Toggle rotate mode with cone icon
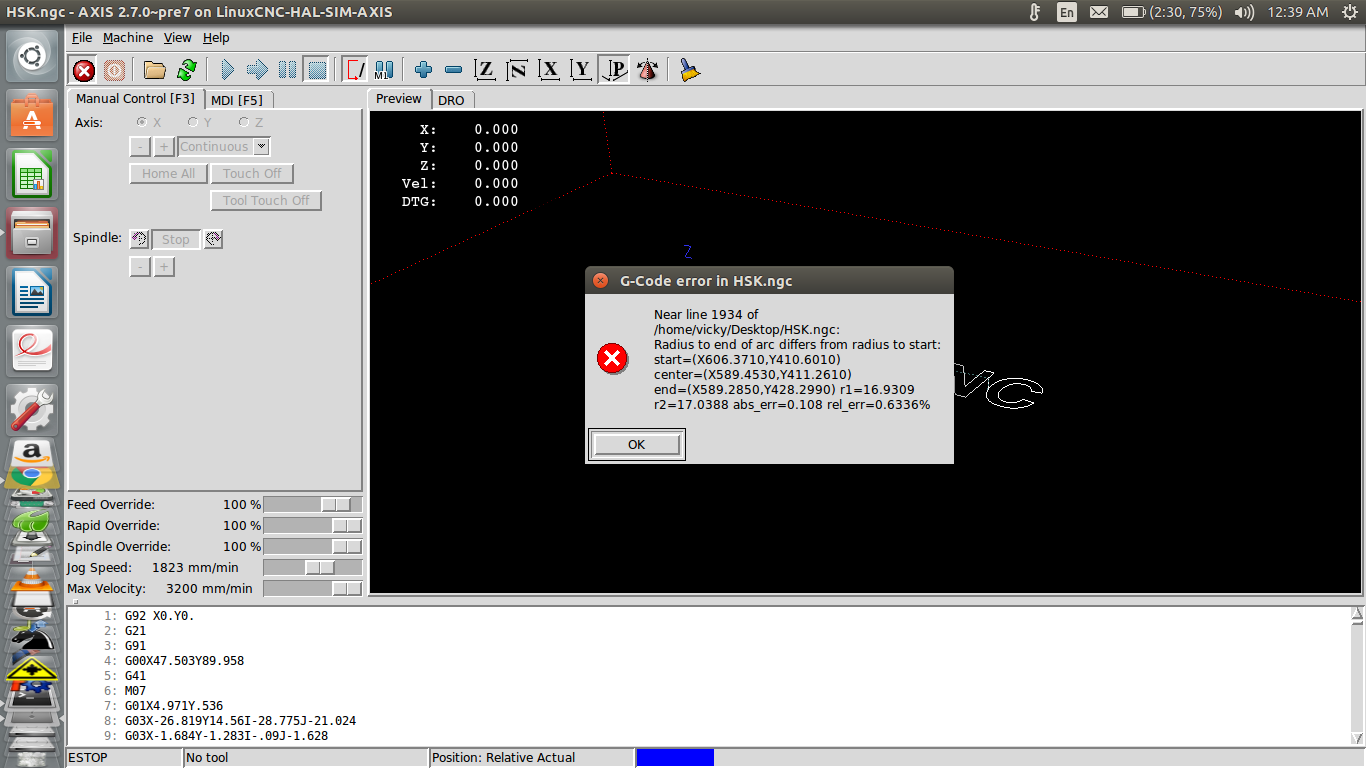The image size is (1366, 768). 647,70
